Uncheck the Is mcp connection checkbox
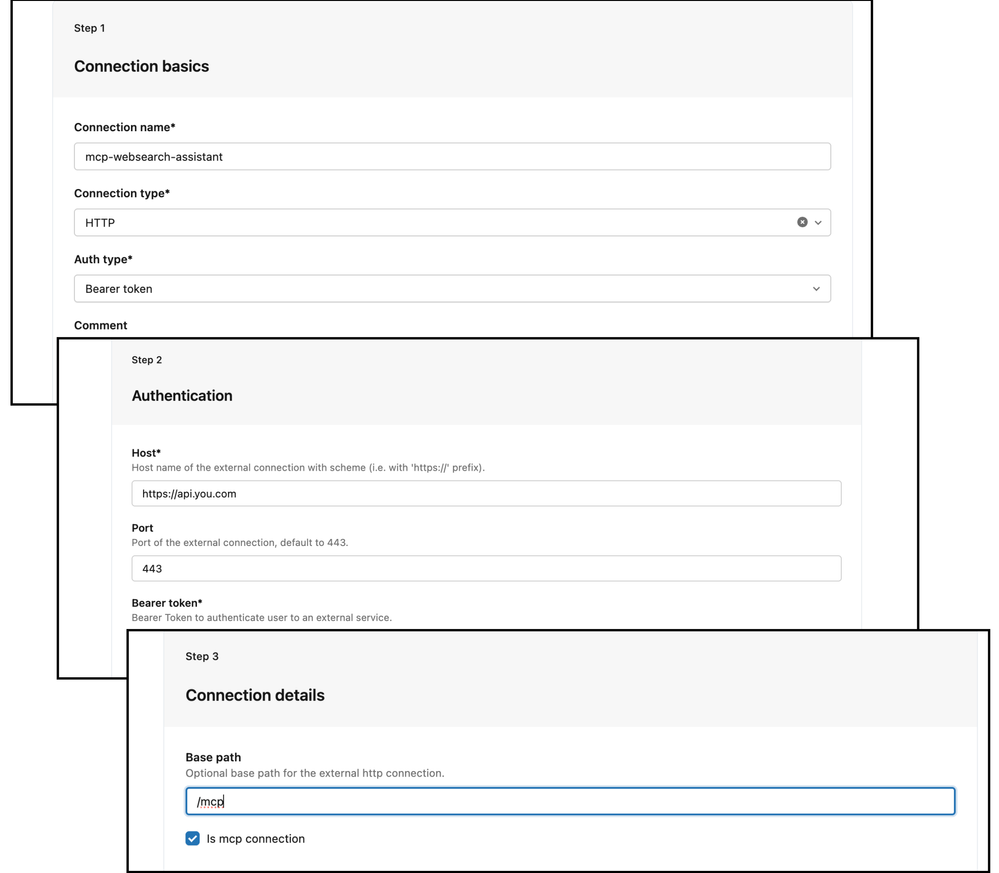Image resolution: width=999 pixels, height=873 pixels. click(193, 838)
